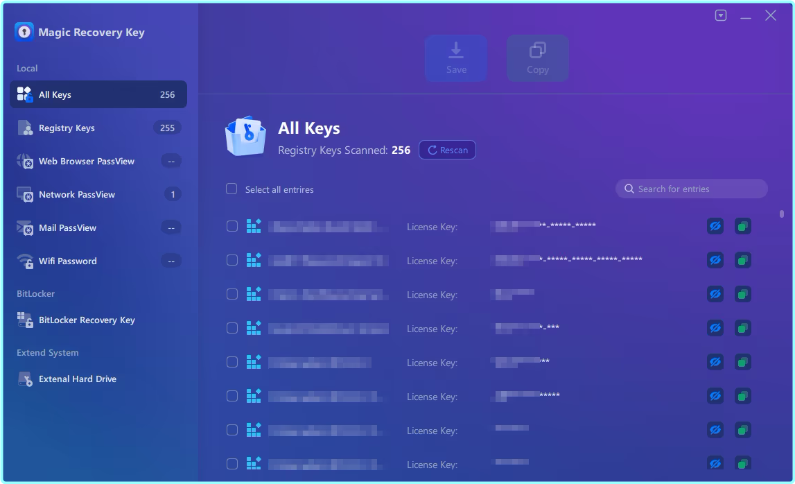The width and height of the screenshot is (795, 484).
Task: Check the sixth license key row checkbox
Action: click(232, 396)
